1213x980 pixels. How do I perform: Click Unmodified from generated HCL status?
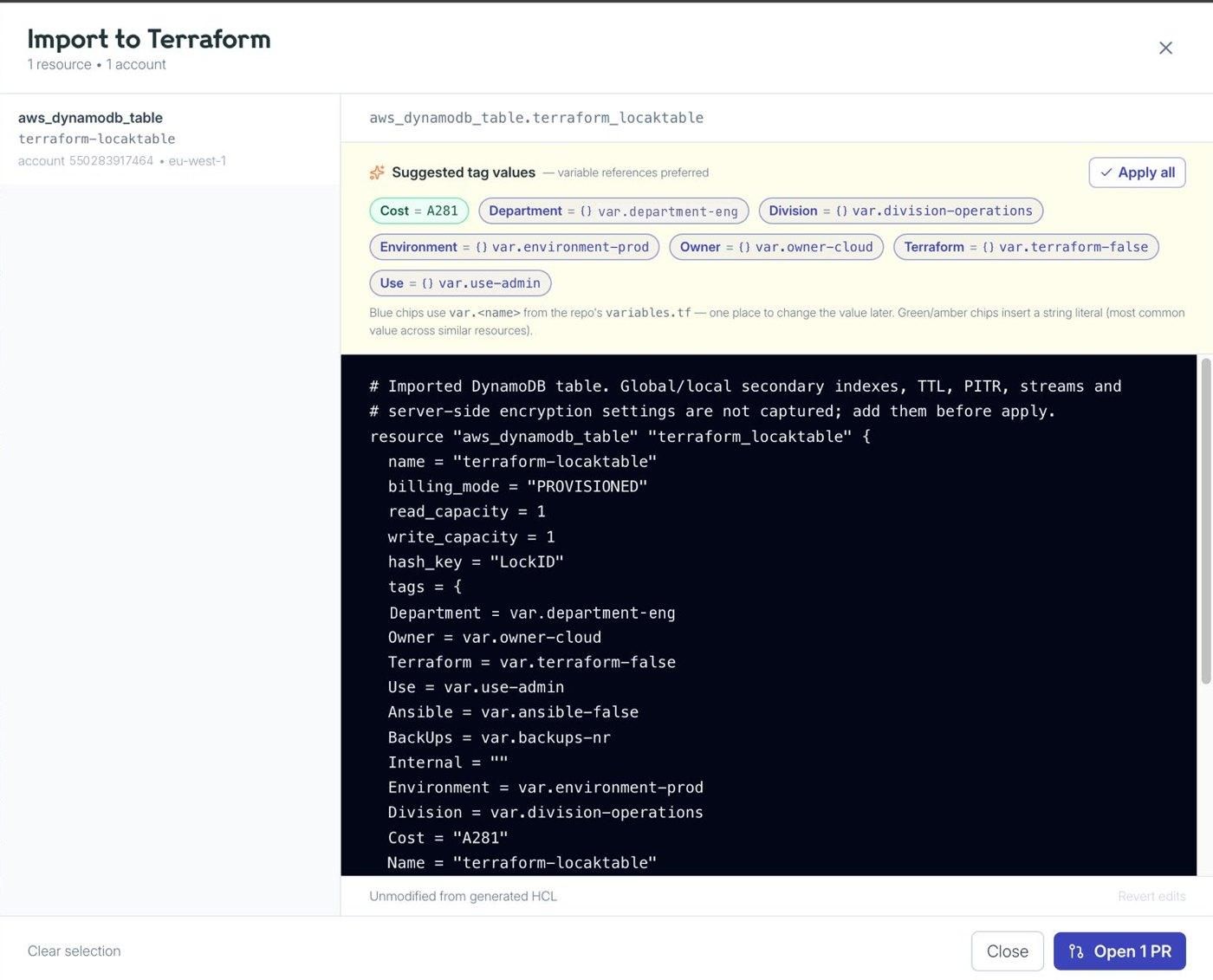[x=464, y=896]
